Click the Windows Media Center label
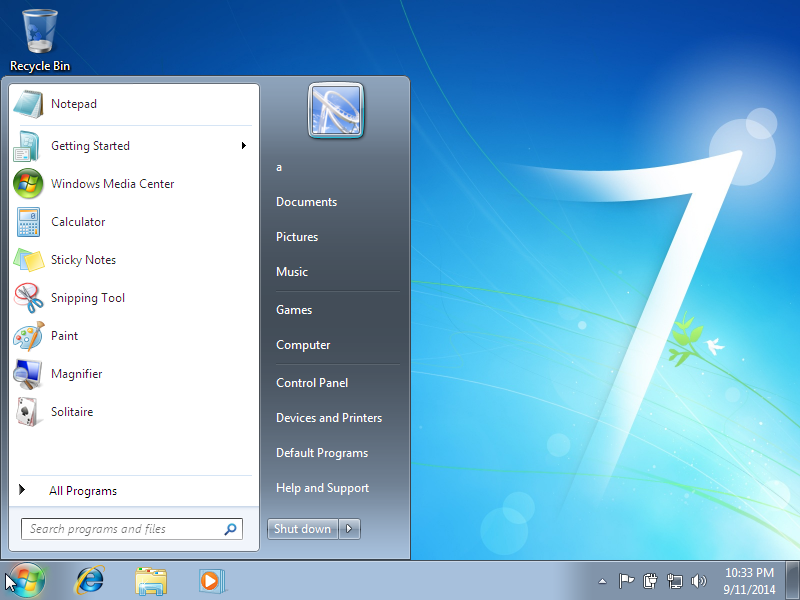 [x=113, y=184]
